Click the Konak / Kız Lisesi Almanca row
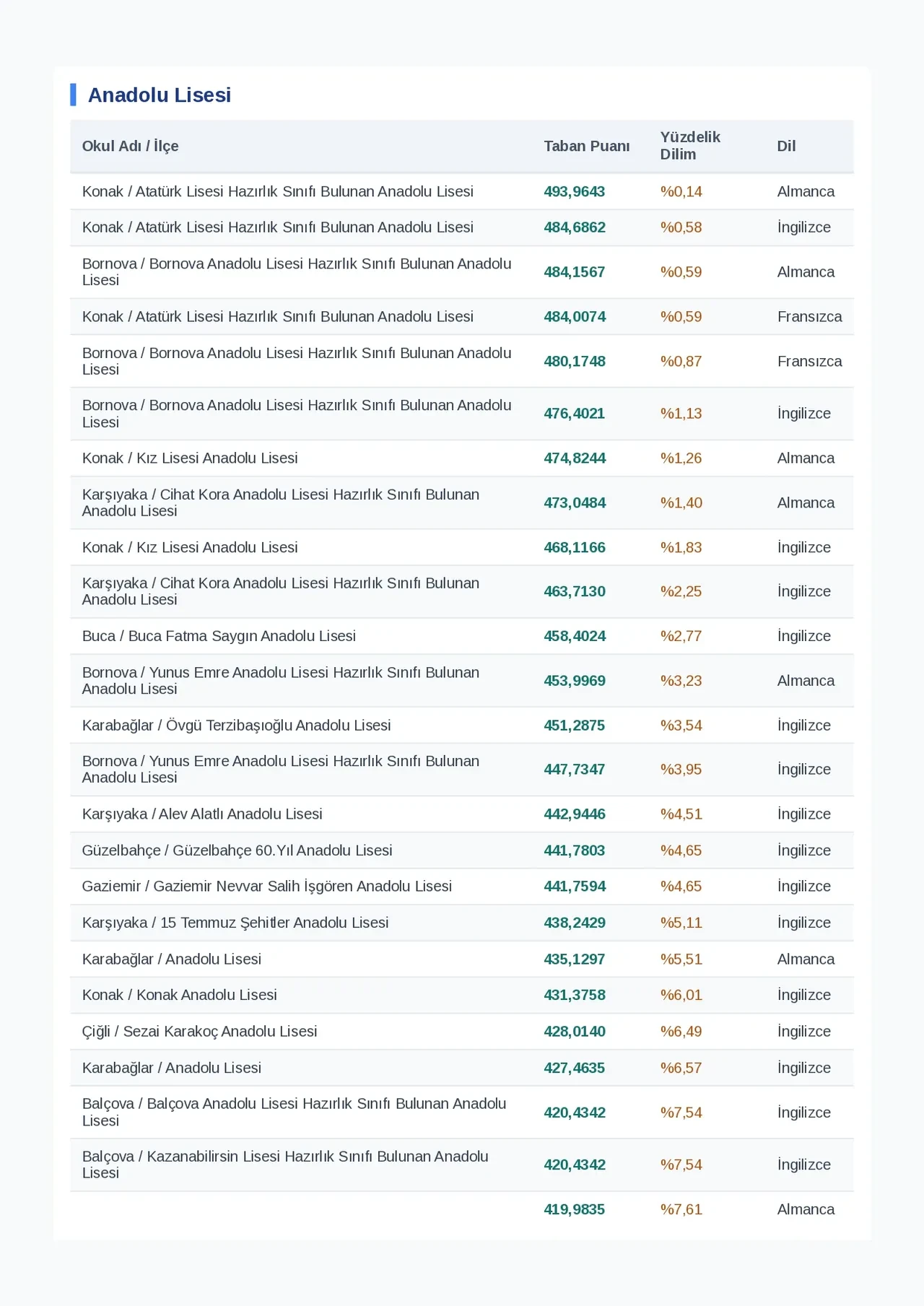 (x=462, y=458)
